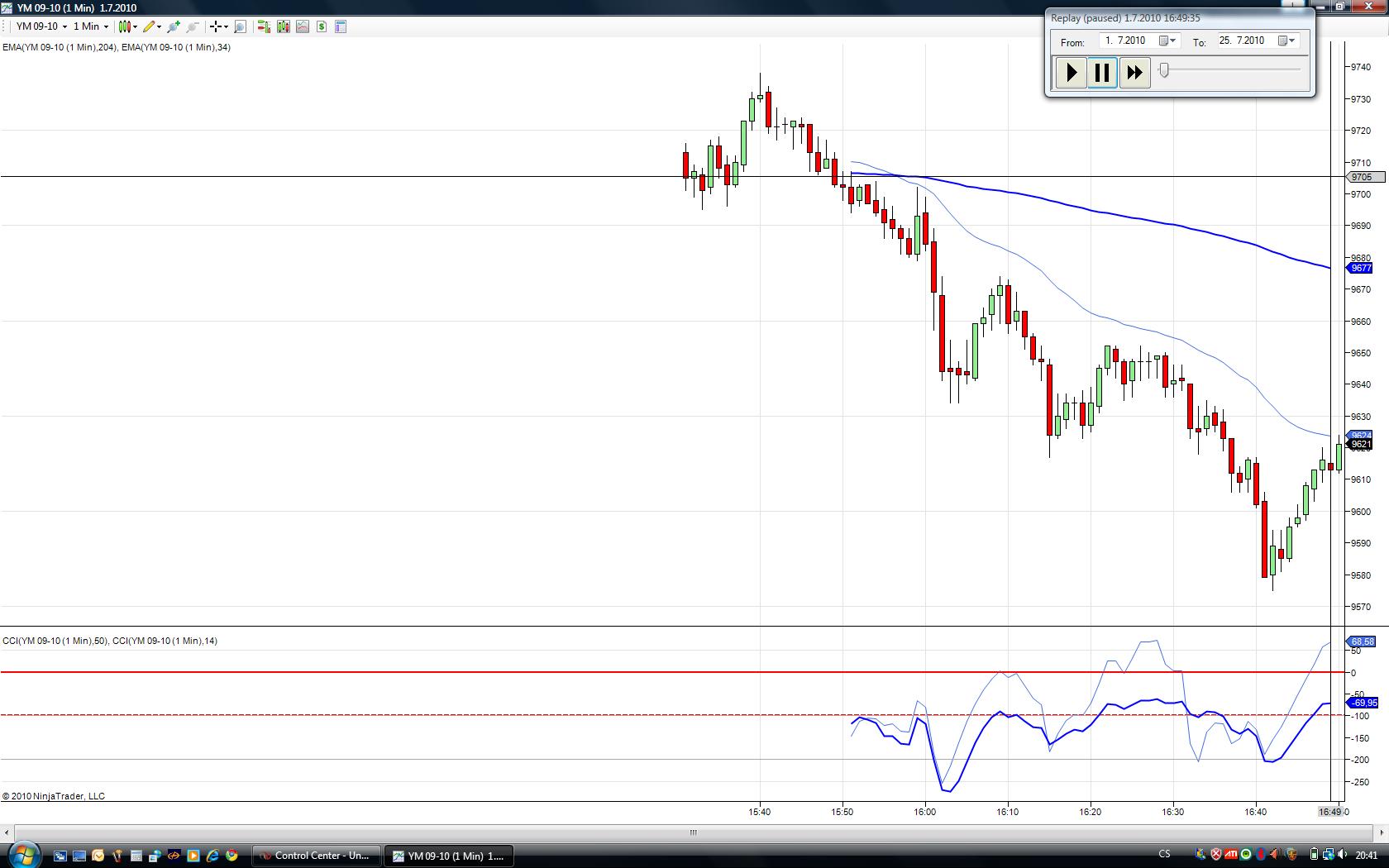Open the data series candlestick icon
This screenshot has height=868, width=1389.
point(284,26)
